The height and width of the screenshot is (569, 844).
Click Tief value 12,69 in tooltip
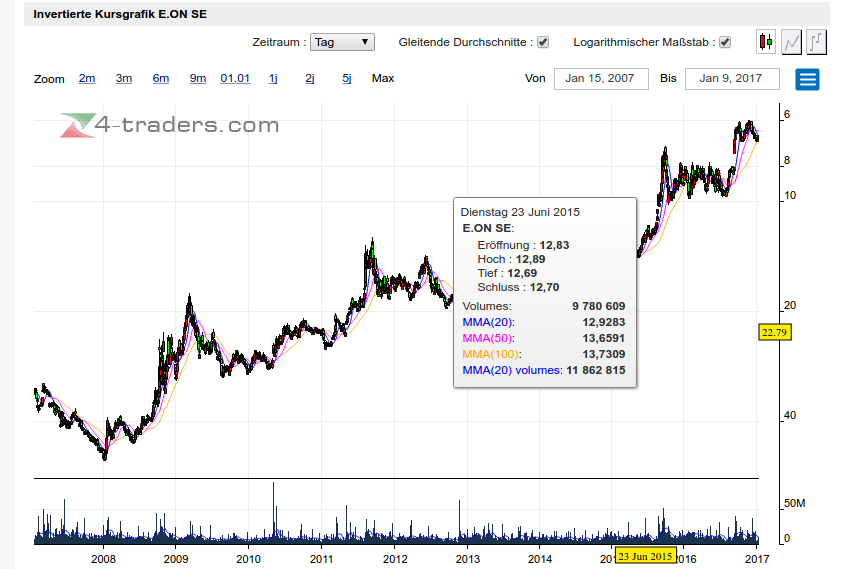click(x=522, y=273)
